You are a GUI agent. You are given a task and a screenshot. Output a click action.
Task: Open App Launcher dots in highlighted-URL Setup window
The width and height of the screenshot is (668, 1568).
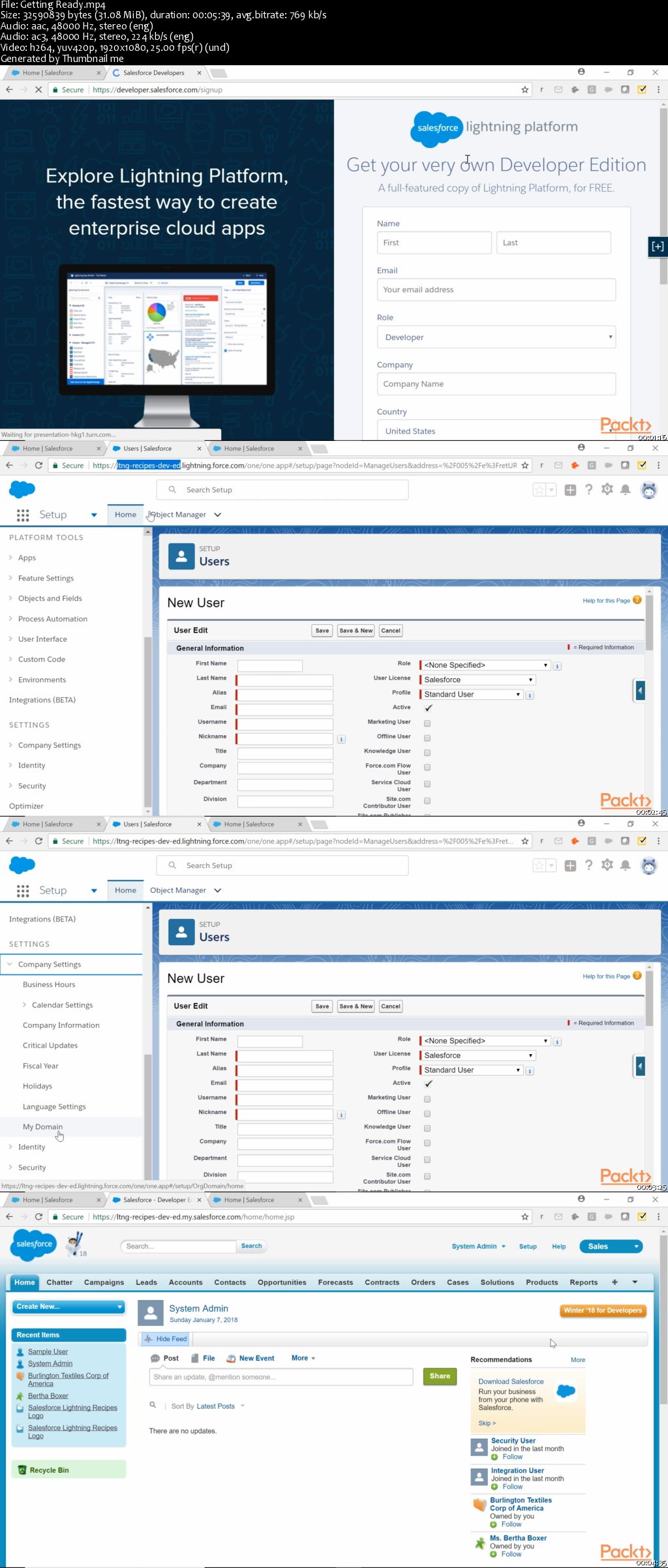(x=23, y=515)
